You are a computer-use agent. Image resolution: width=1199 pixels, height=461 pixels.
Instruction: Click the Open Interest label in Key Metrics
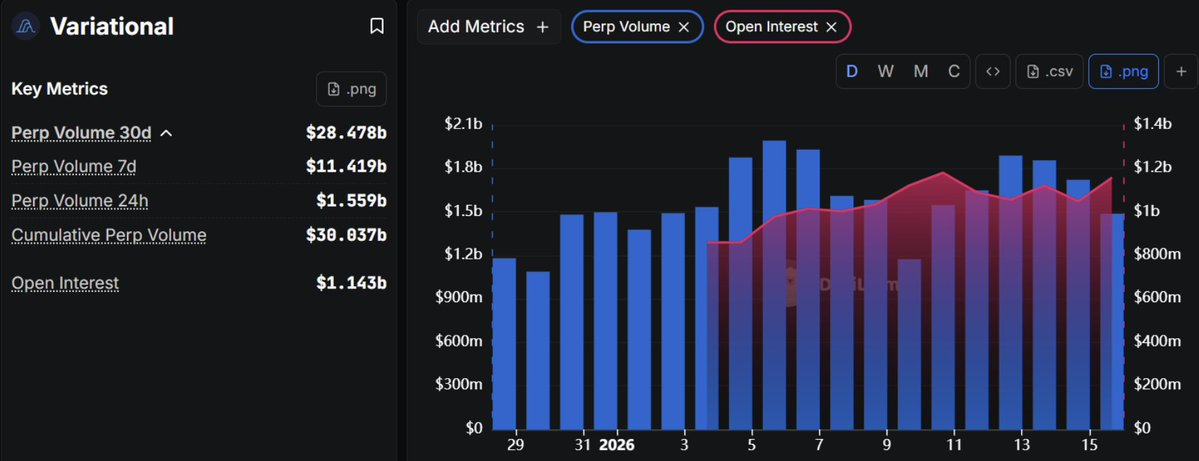pos(65,283)
